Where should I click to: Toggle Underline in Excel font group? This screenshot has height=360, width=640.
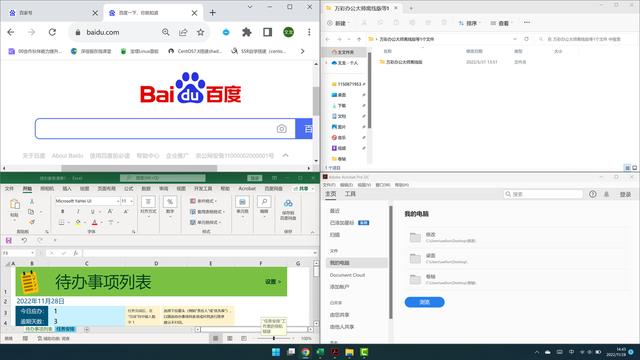pos(93,211)
